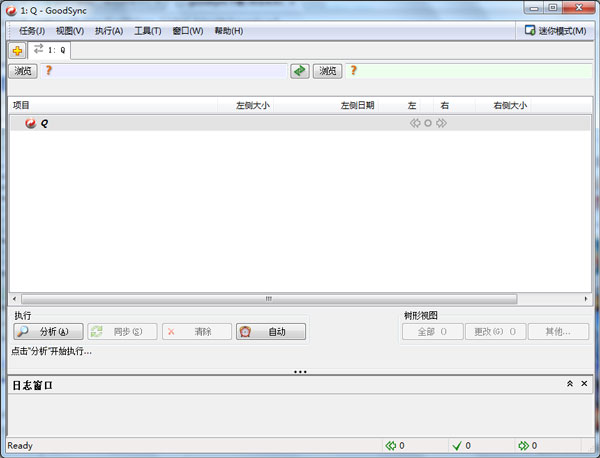Click the right folder green path field
The image size is (600, 458).
click(x=469, y=71)
